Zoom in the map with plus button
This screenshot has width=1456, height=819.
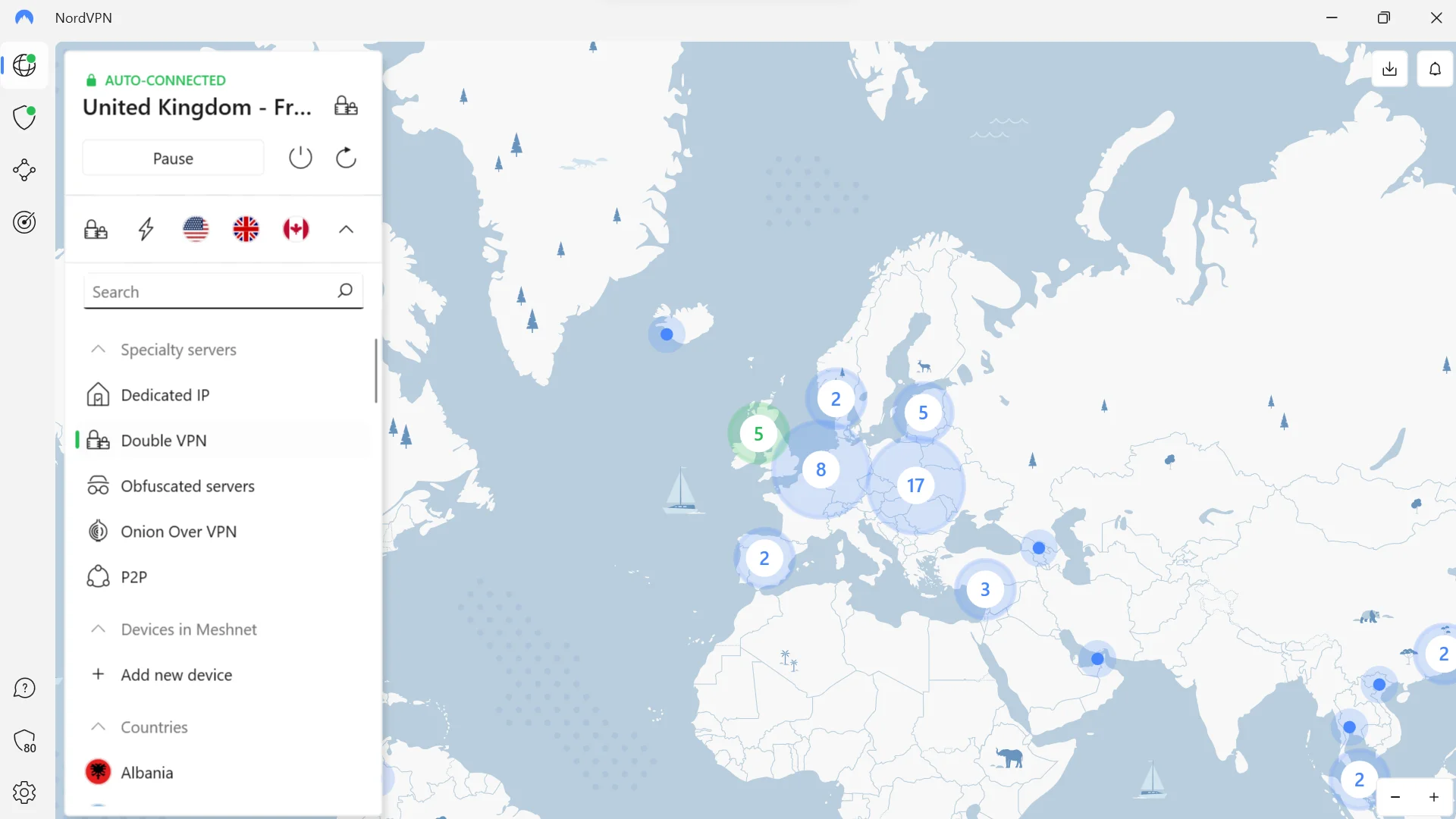[1434, 797]
